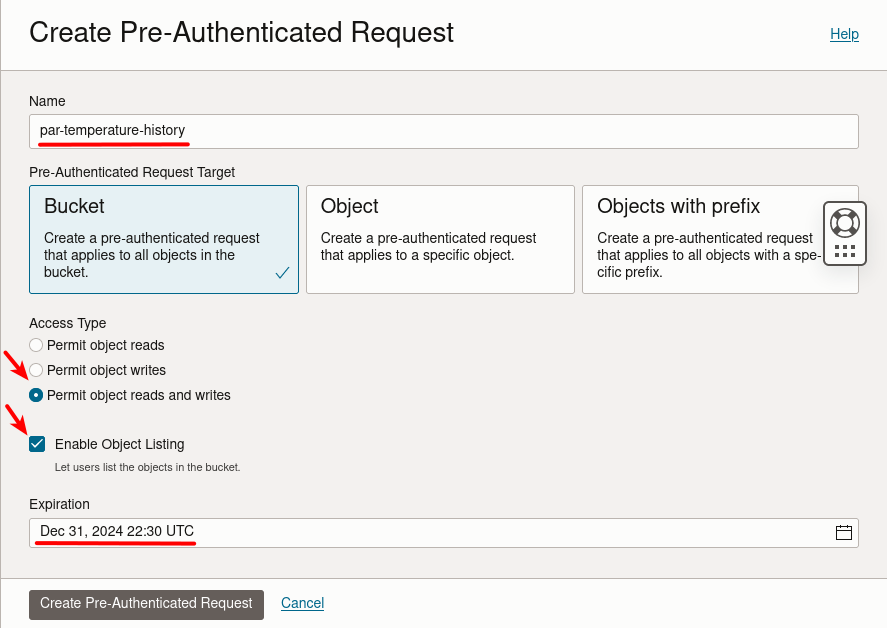Click the Cancel link
The width and height of the screenshot is (887, 628).
pyautogui.click(x=302, y=603)
